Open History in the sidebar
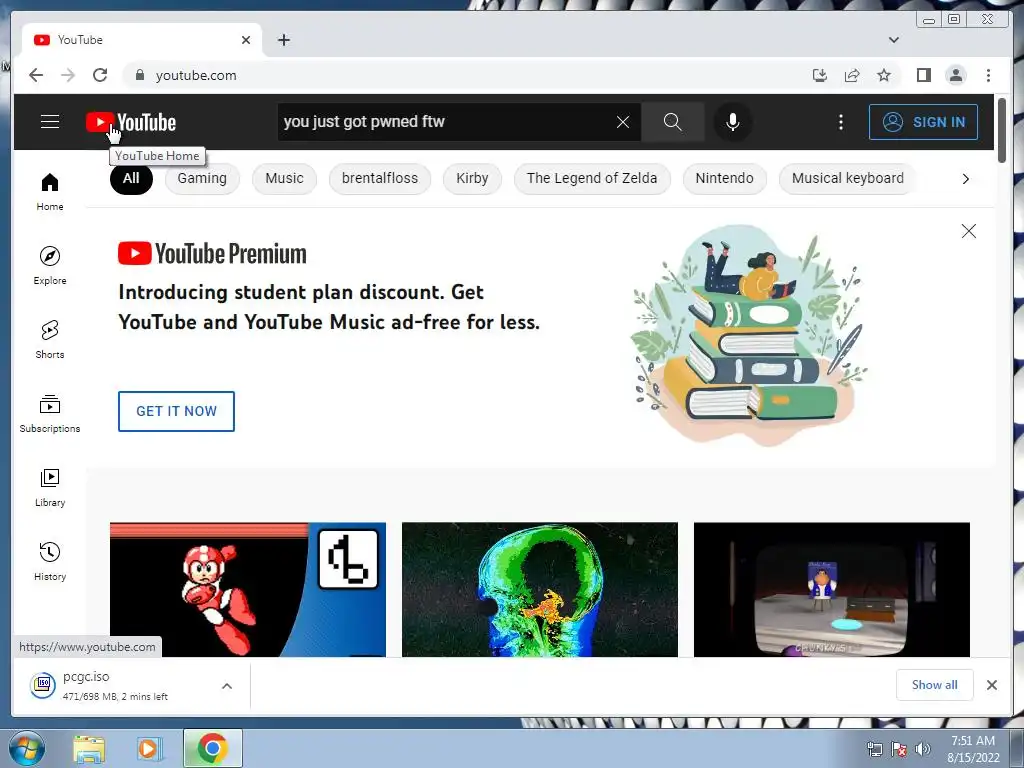The image size is (1024, 768). tap(50, 561)
